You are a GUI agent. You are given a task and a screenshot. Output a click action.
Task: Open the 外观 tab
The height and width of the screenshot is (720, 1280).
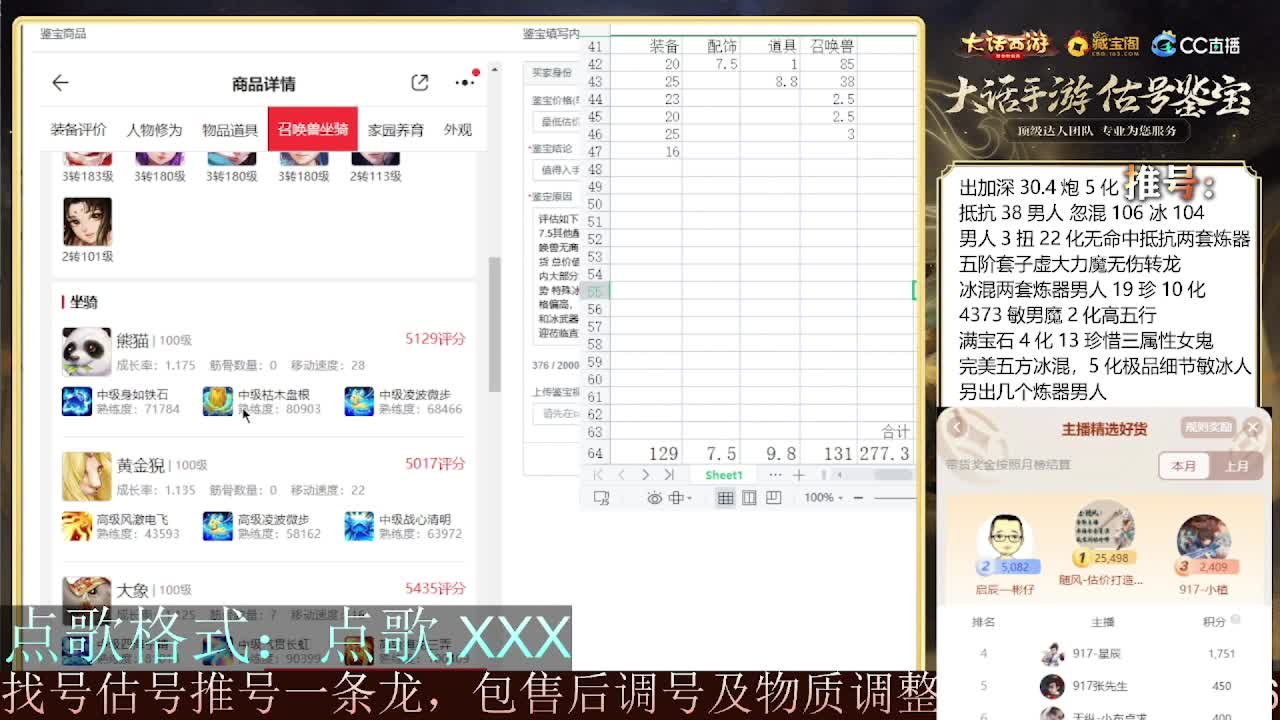458,130
